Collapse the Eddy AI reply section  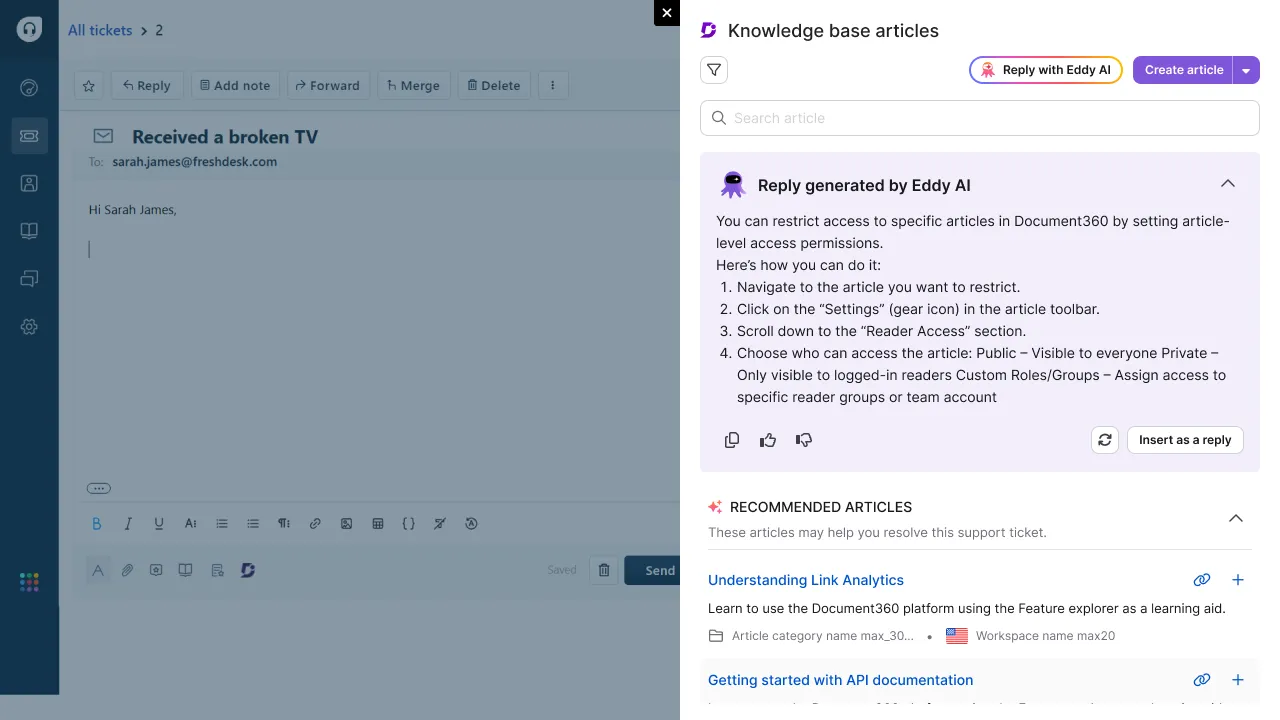[x=1228, y=184]
